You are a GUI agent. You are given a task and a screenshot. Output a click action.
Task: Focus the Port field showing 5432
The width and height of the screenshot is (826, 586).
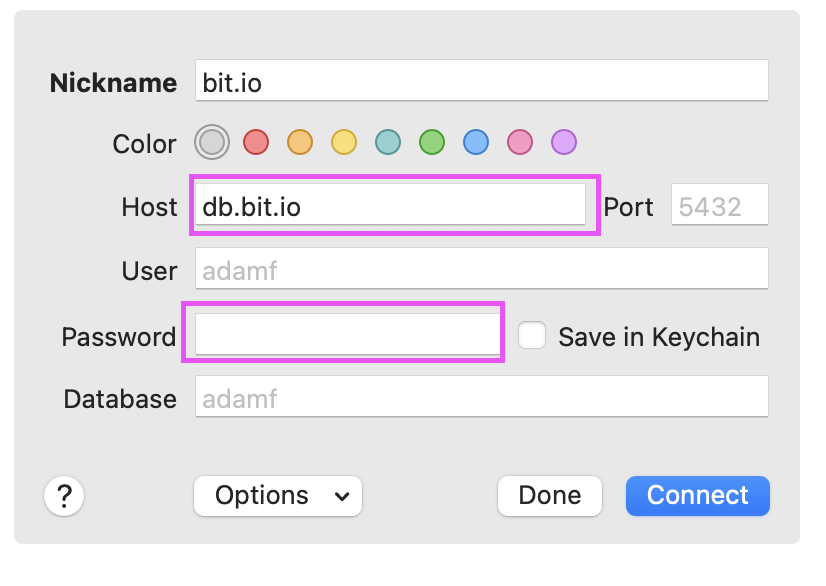coord(719,206)
